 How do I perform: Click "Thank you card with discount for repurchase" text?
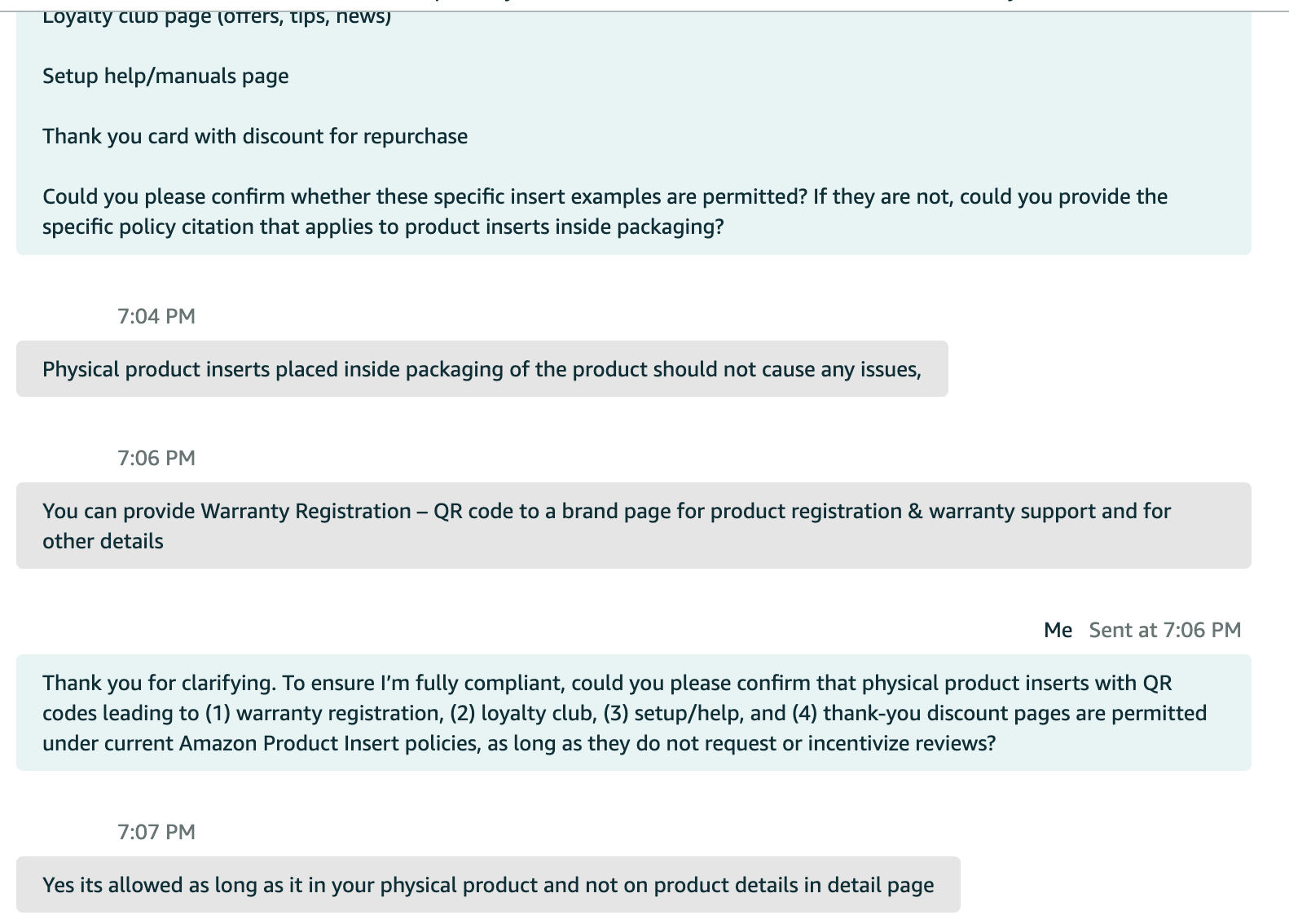click(x=255, y=137)
